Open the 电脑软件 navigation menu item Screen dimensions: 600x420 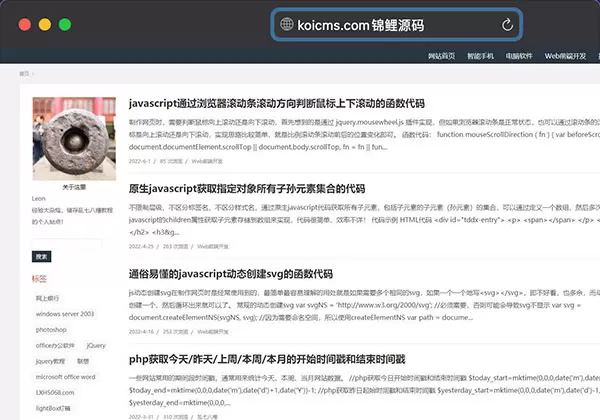click(x=519, y=56)
